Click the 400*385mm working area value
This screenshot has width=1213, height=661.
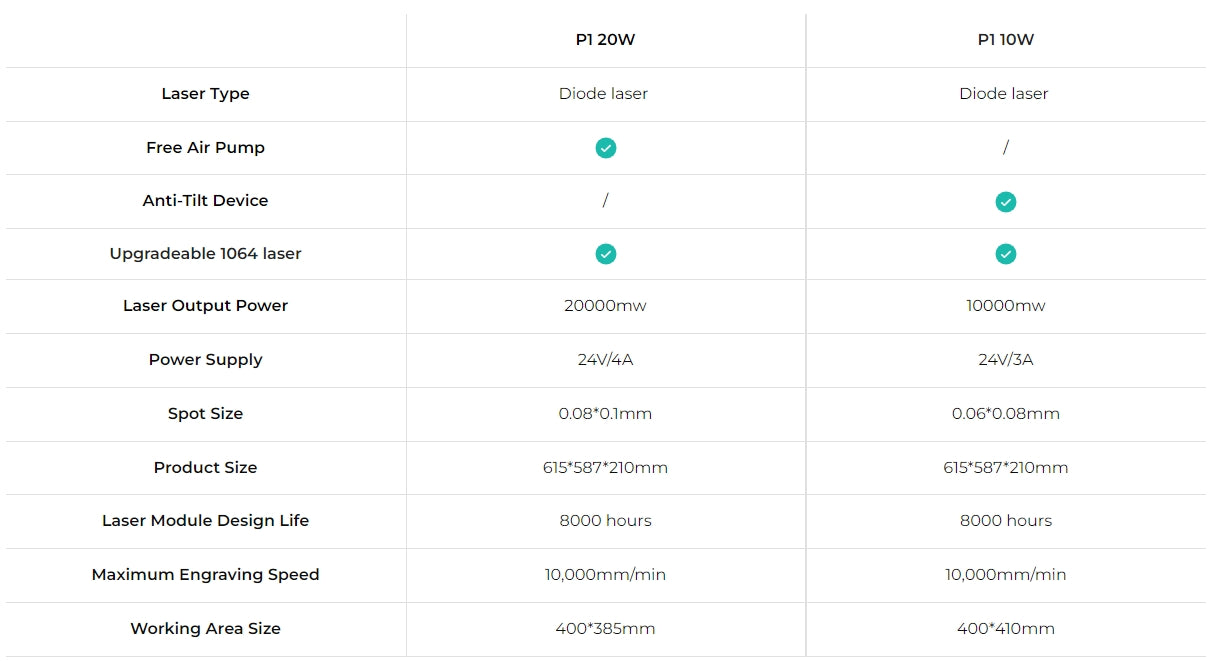(x=606, y=629)
